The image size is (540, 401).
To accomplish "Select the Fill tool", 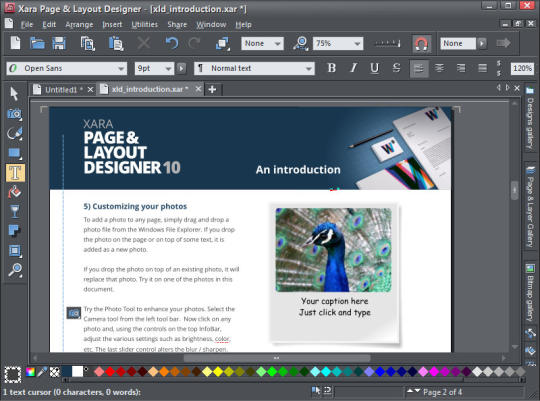I will coord(14,192).
